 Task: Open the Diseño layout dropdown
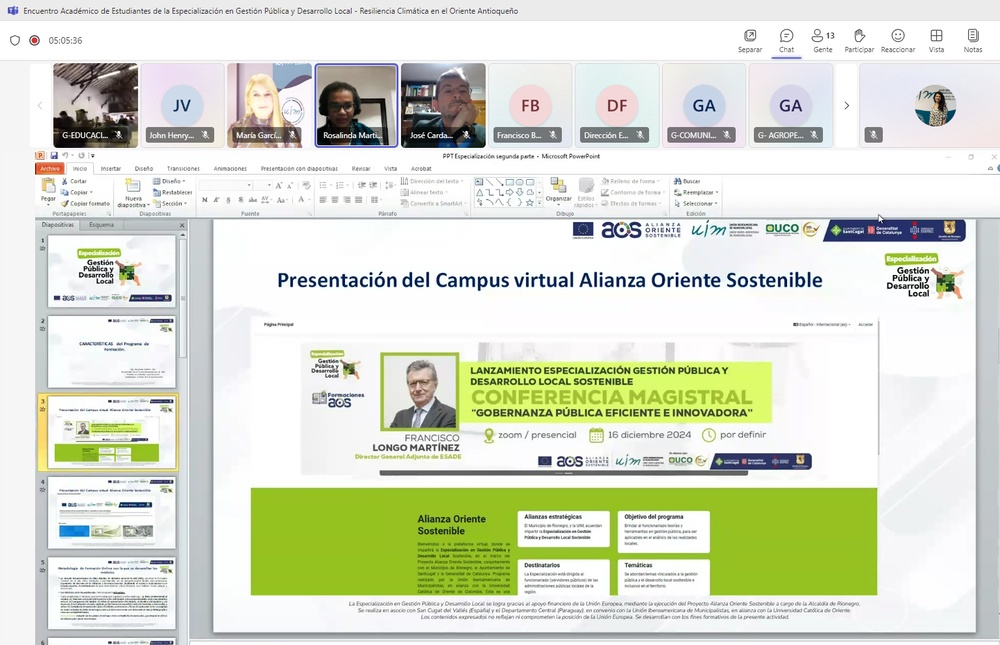[167, 181]
